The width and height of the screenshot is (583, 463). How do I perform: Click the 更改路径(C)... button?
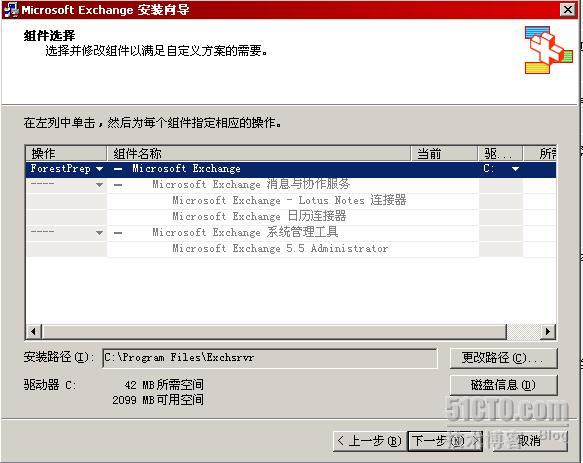503,358
